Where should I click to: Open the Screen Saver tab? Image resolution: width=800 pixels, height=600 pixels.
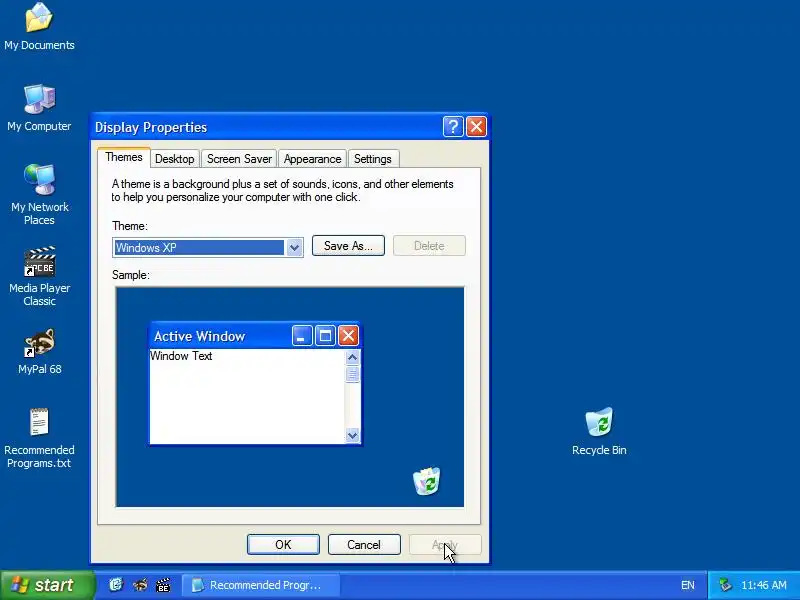(239, 159)
